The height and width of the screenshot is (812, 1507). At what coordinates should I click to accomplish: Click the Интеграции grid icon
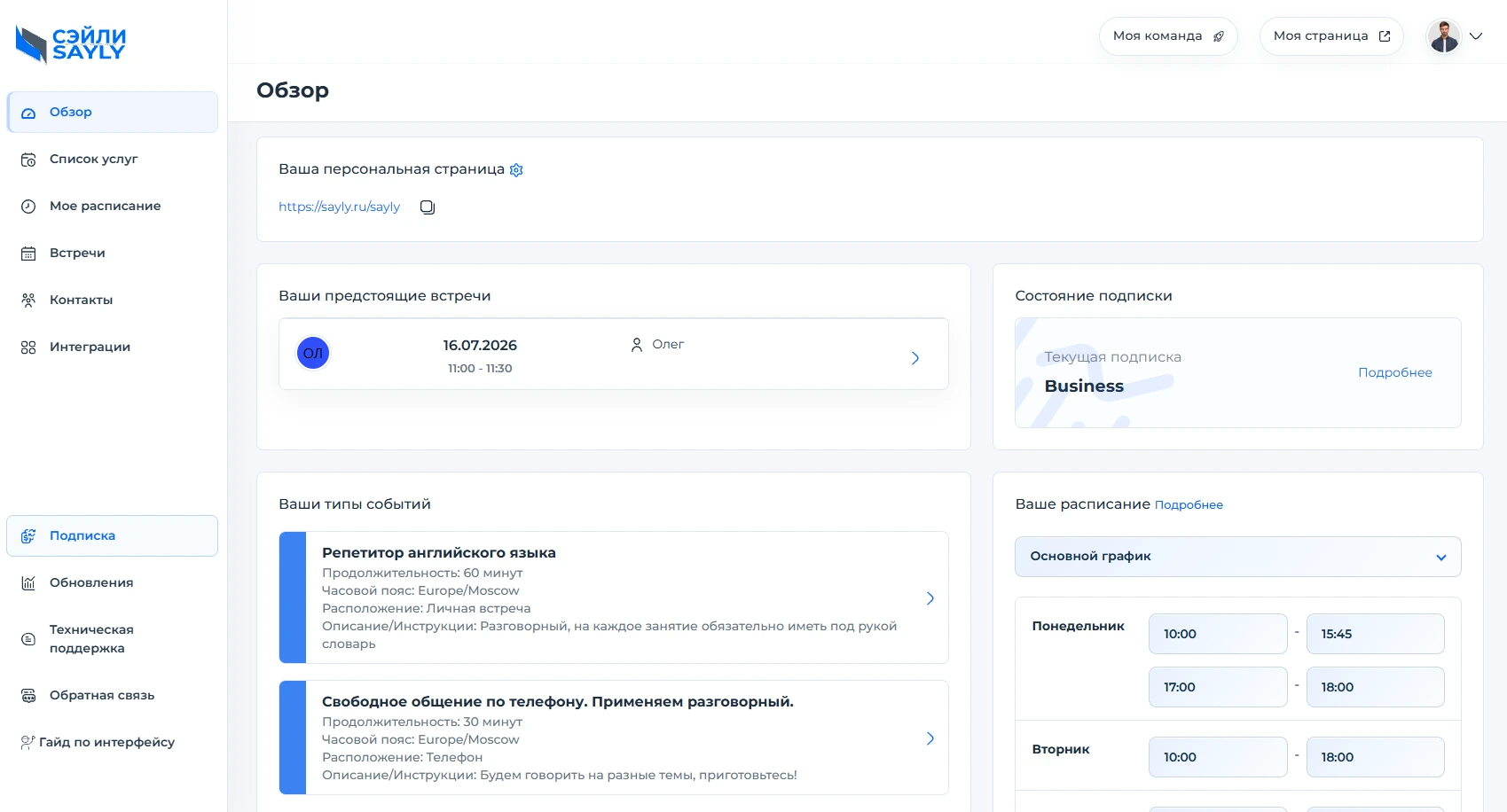(x=28, y=347)
